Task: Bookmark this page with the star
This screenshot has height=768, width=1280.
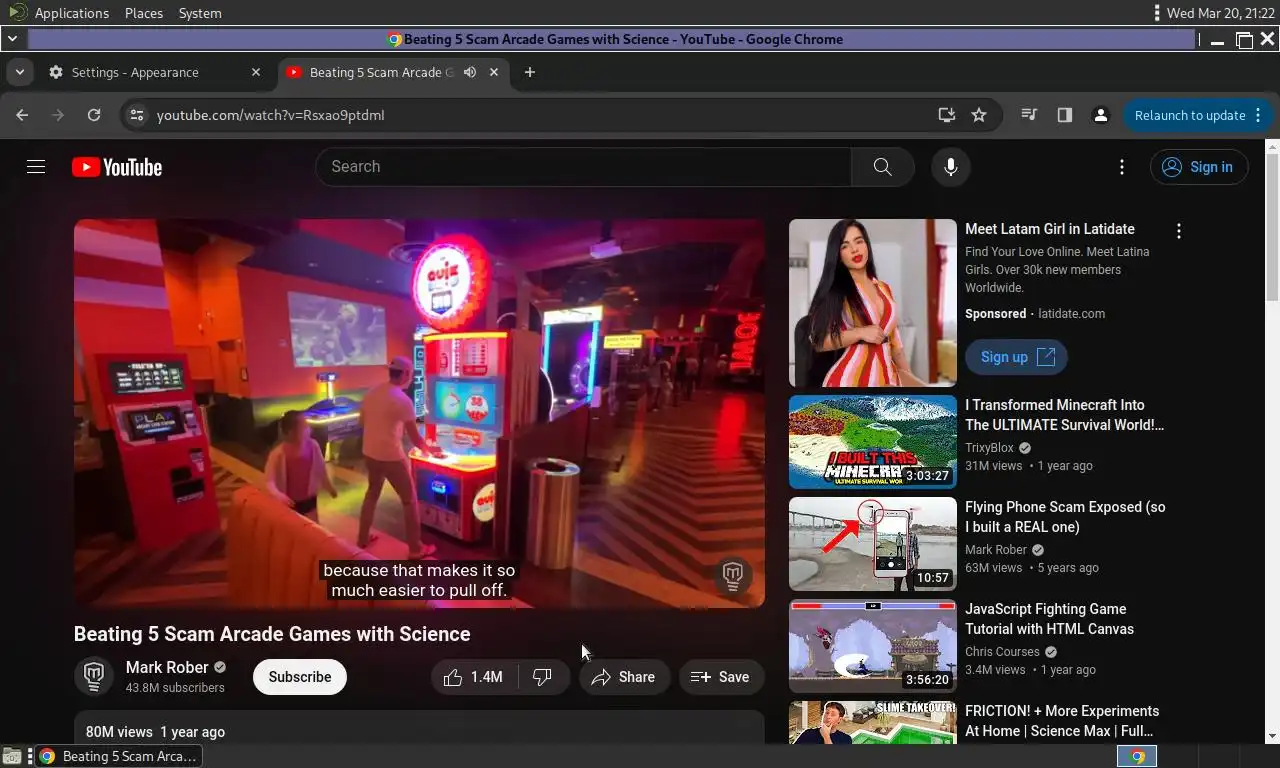Action: [979, 115]
